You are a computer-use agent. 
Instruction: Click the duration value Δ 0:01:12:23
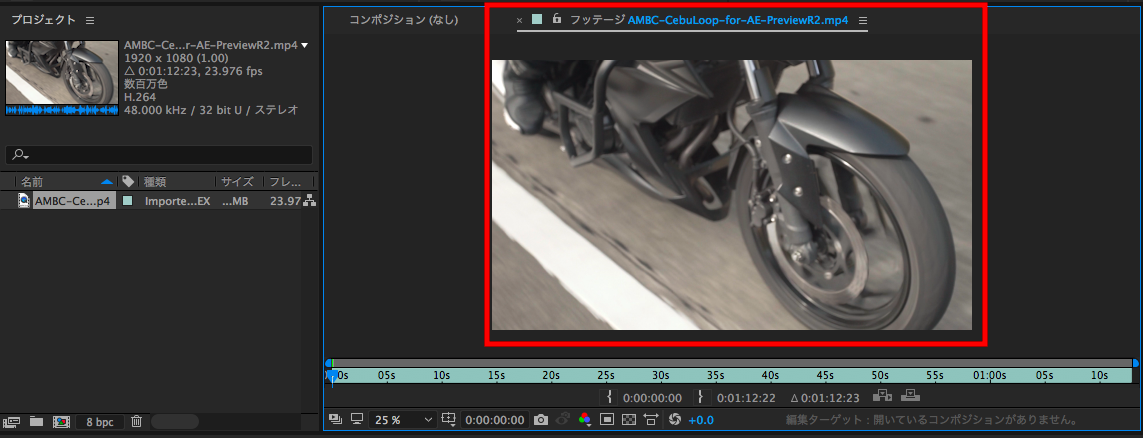tap(824, 399)
